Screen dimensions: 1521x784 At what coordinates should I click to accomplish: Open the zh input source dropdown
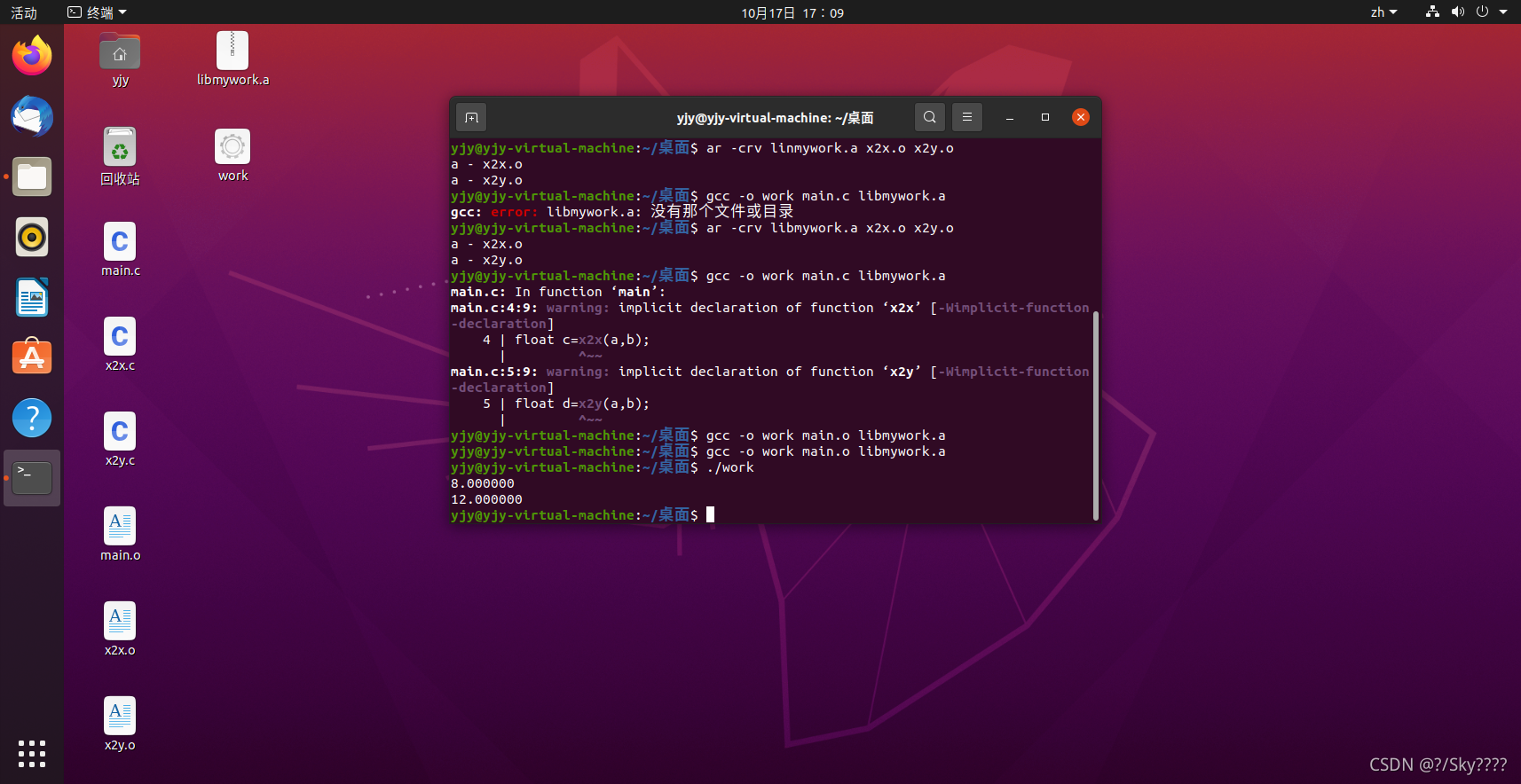point(1383,12)
